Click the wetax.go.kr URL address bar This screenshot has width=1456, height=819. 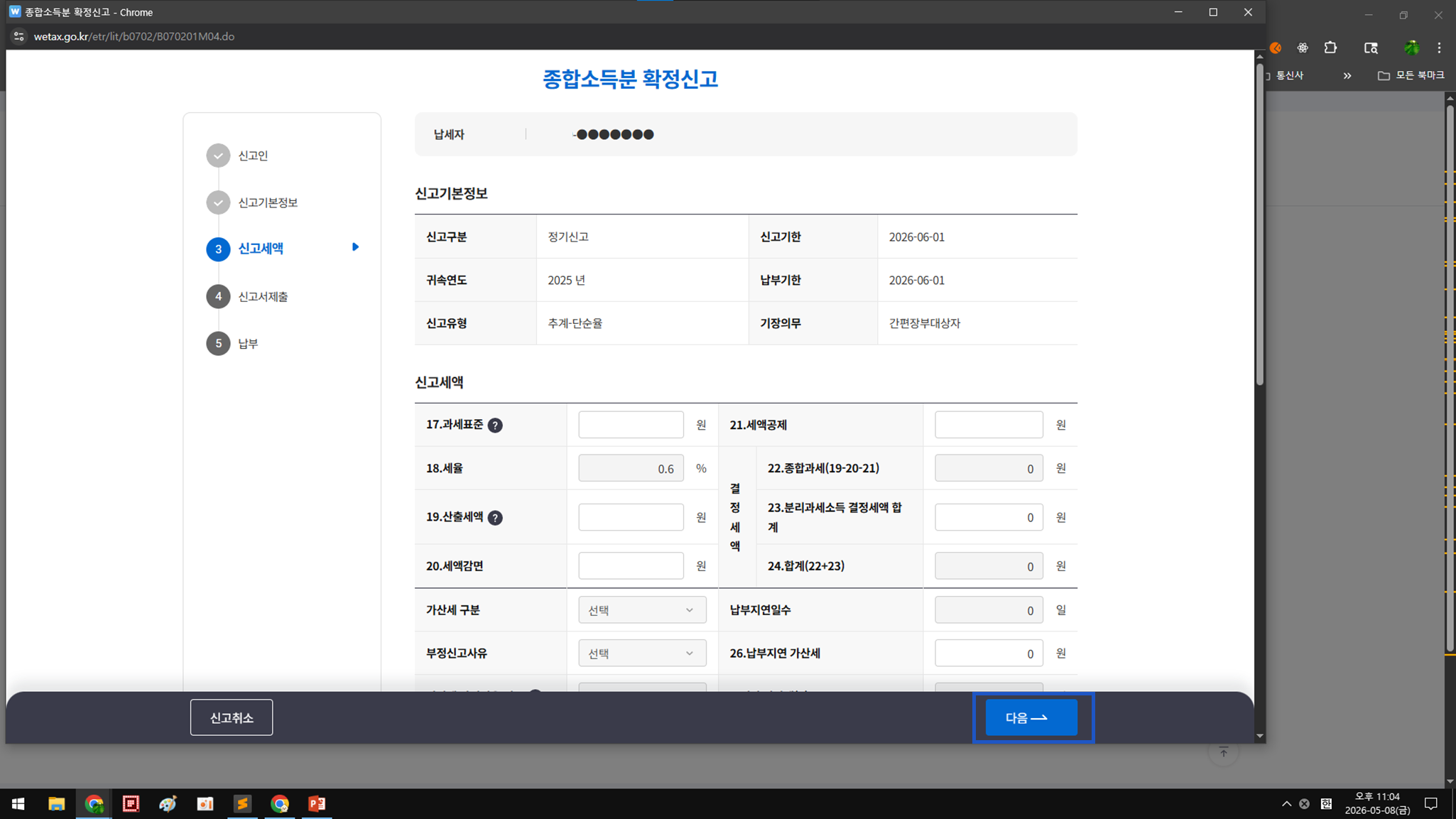[x=134, y=36]
